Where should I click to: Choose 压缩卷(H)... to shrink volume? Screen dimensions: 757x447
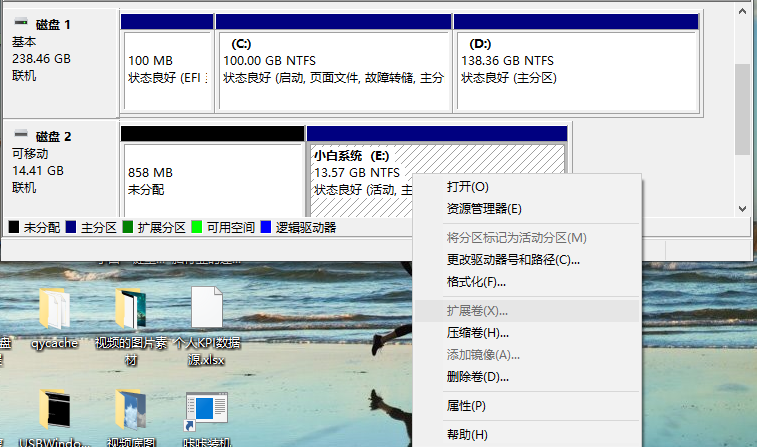pos(478,333)
